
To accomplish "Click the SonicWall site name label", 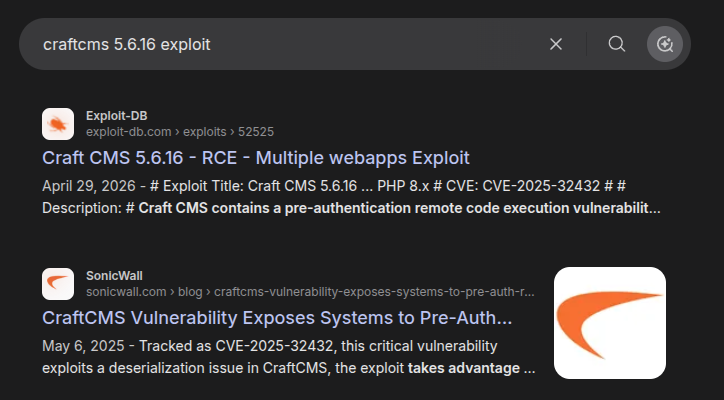I will (114, 276).
